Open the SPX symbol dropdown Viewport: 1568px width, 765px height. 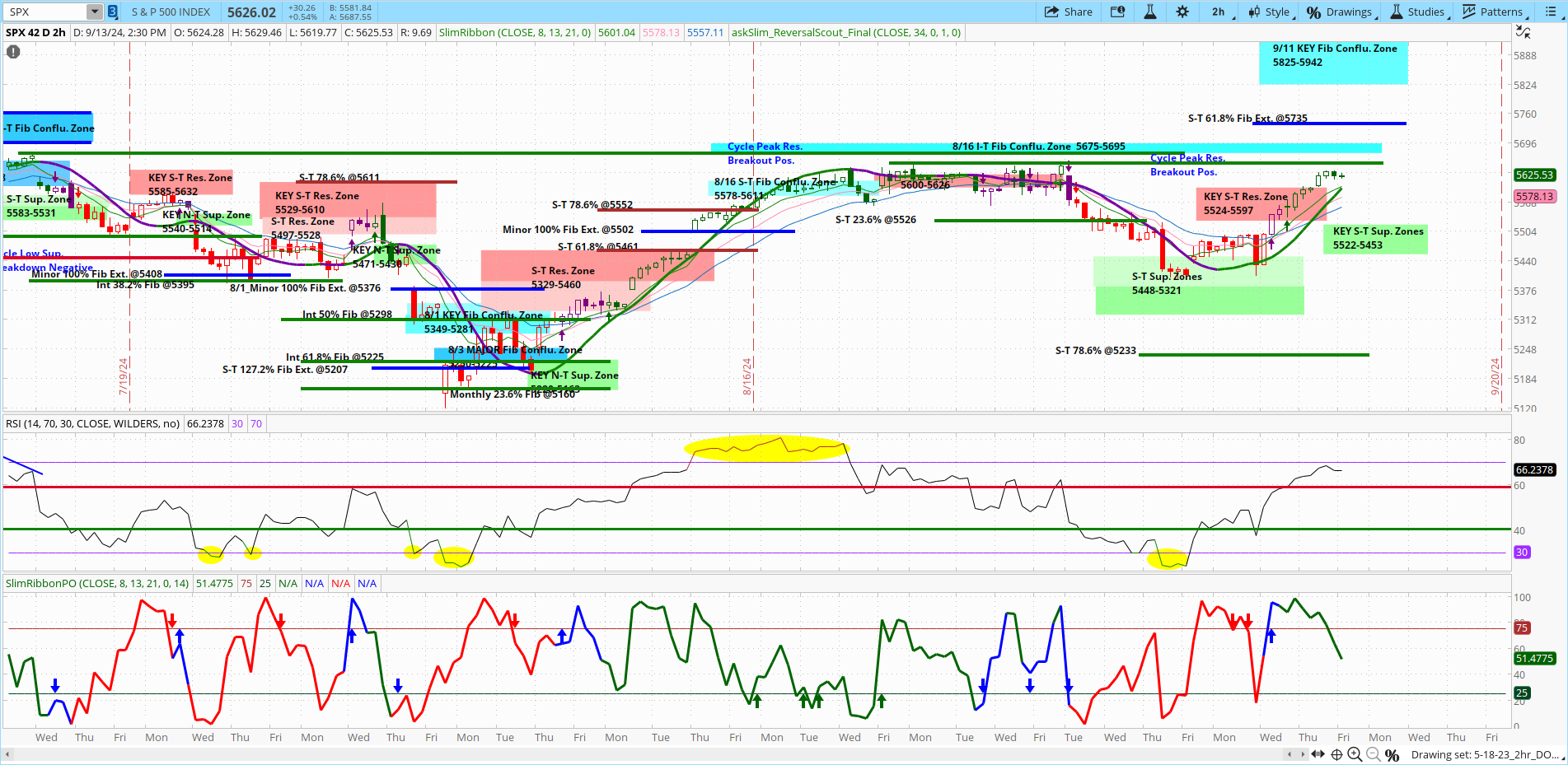93,12
